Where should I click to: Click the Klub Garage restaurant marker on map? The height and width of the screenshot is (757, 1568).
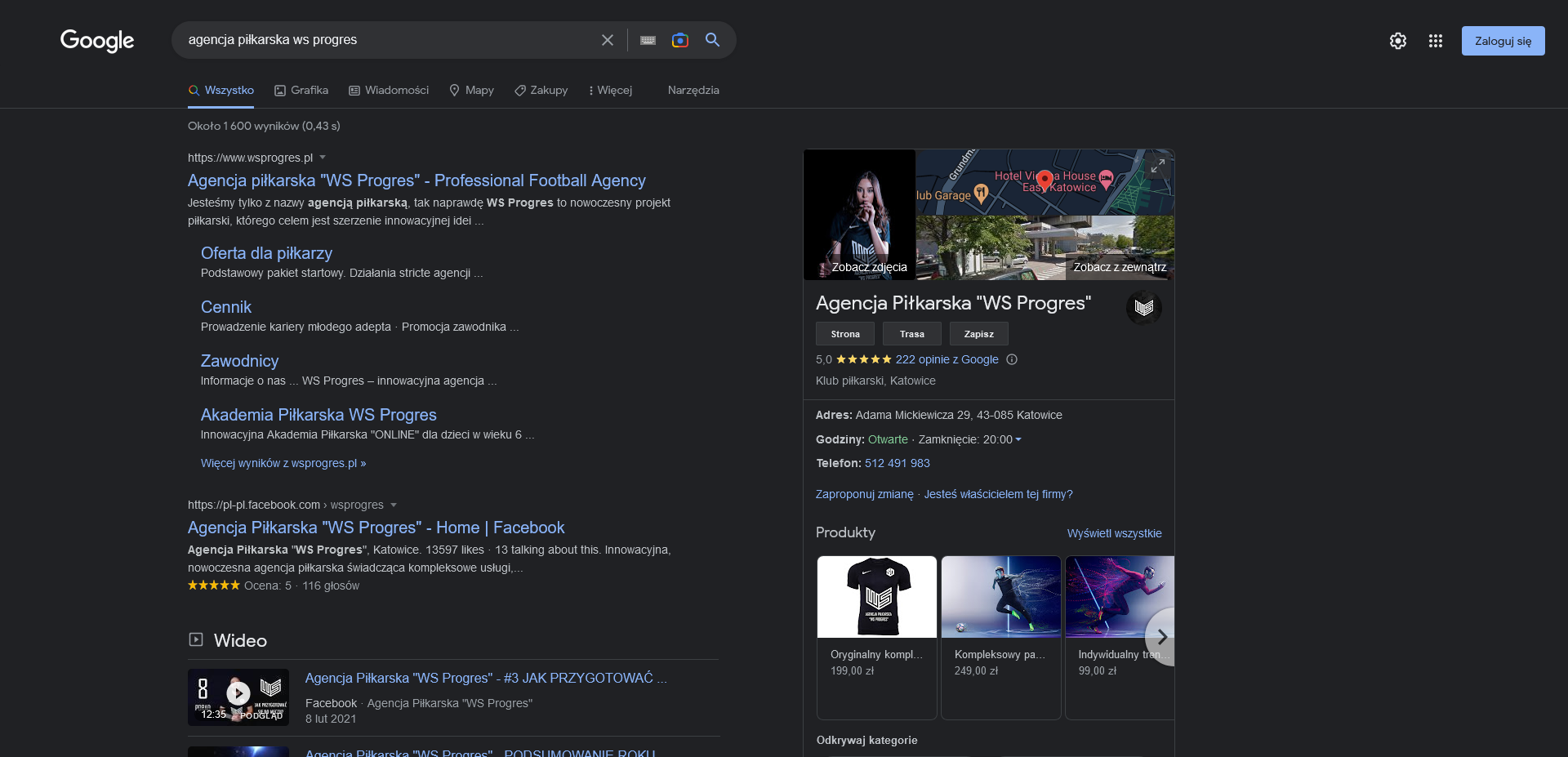pyautogui.click(x=982, y=193)
